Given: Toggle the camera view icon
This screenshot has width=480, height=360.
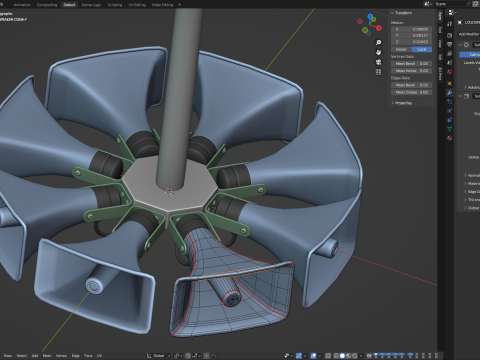Looking at the screenshot, I should coord(378,62).
